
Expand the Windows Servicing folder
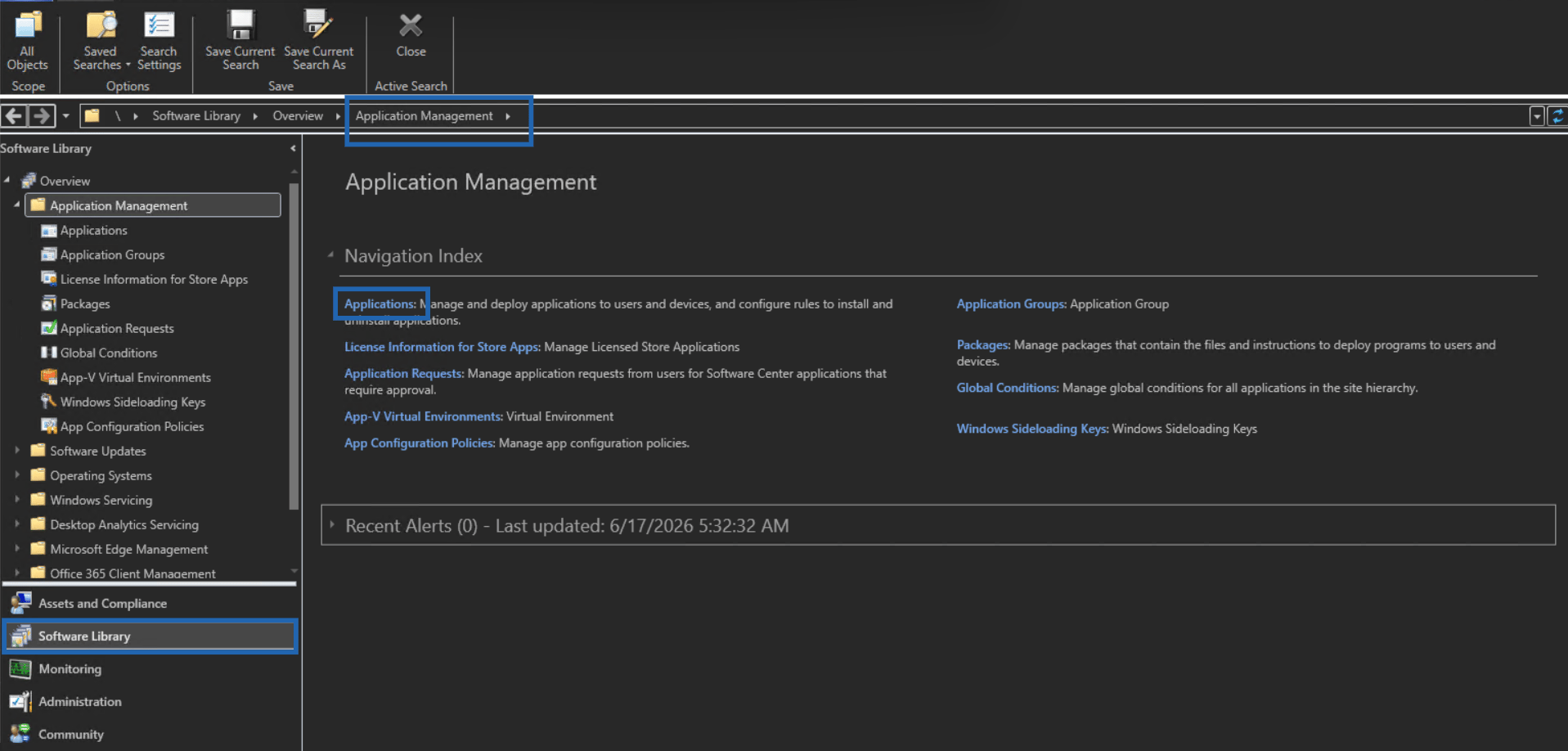pos(17,499)
